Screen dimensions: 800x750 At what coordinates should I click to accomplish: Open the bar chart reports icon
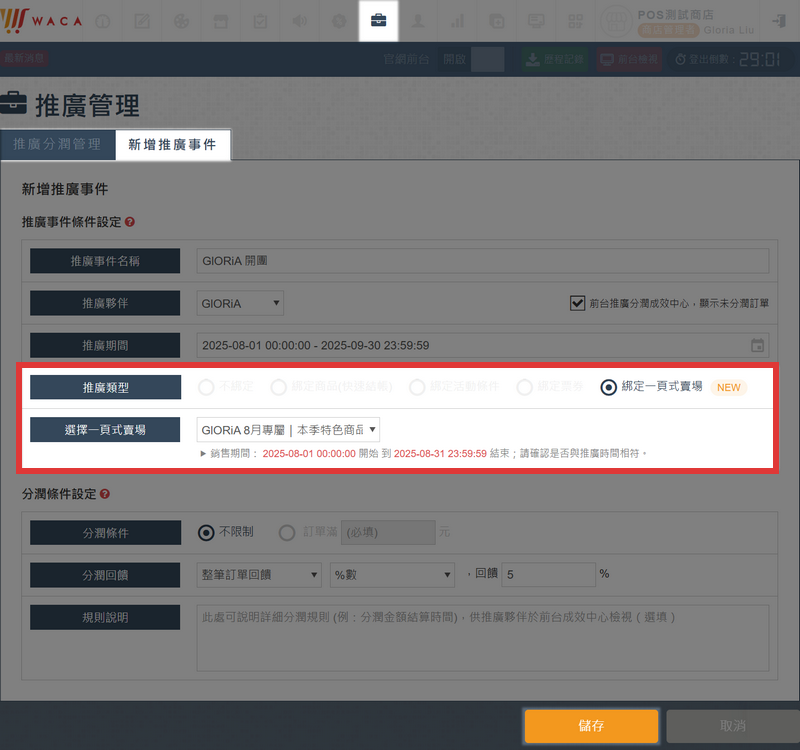click(457, 21)
